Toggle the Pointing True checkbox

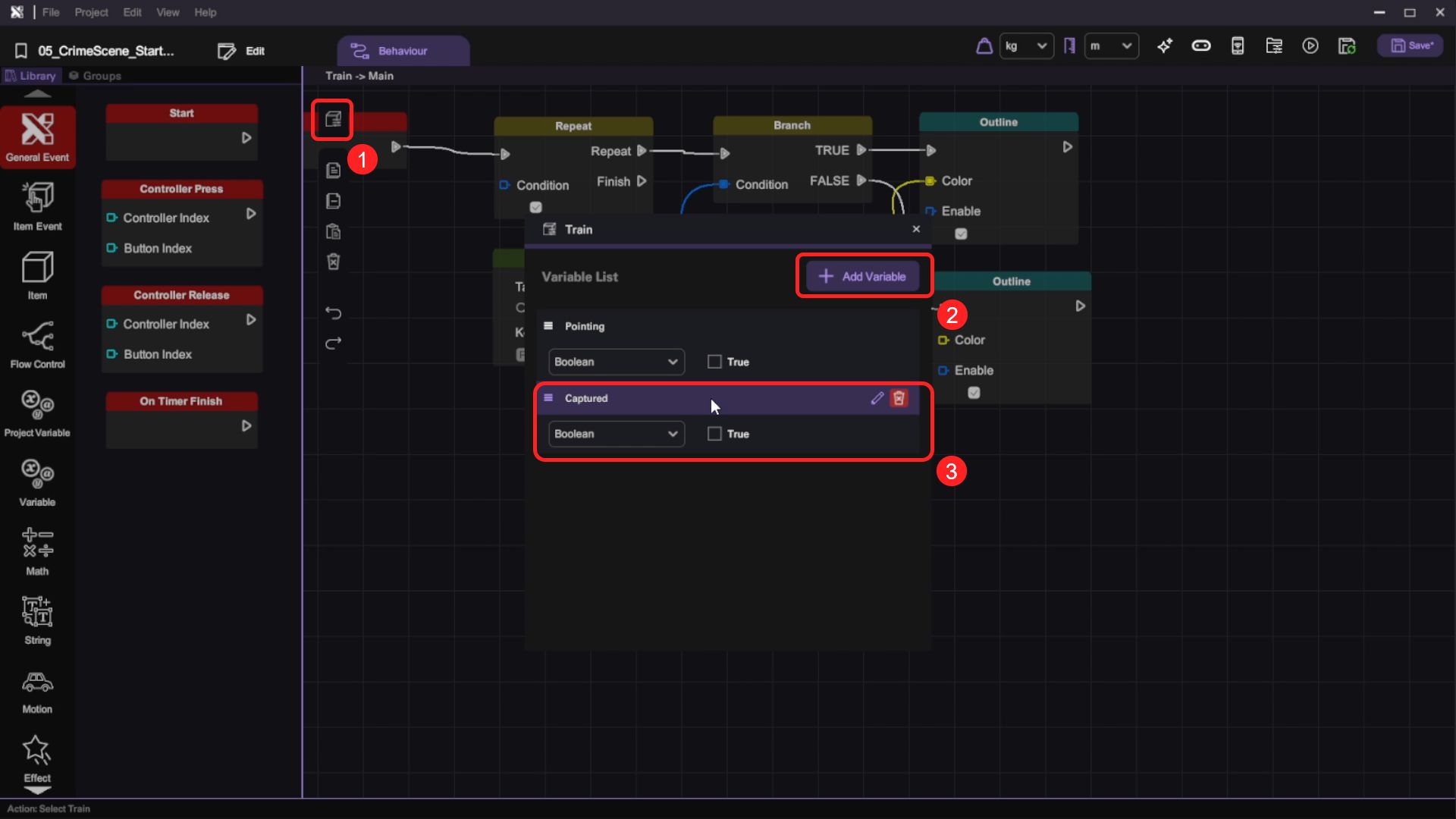[x=714, y=362]
